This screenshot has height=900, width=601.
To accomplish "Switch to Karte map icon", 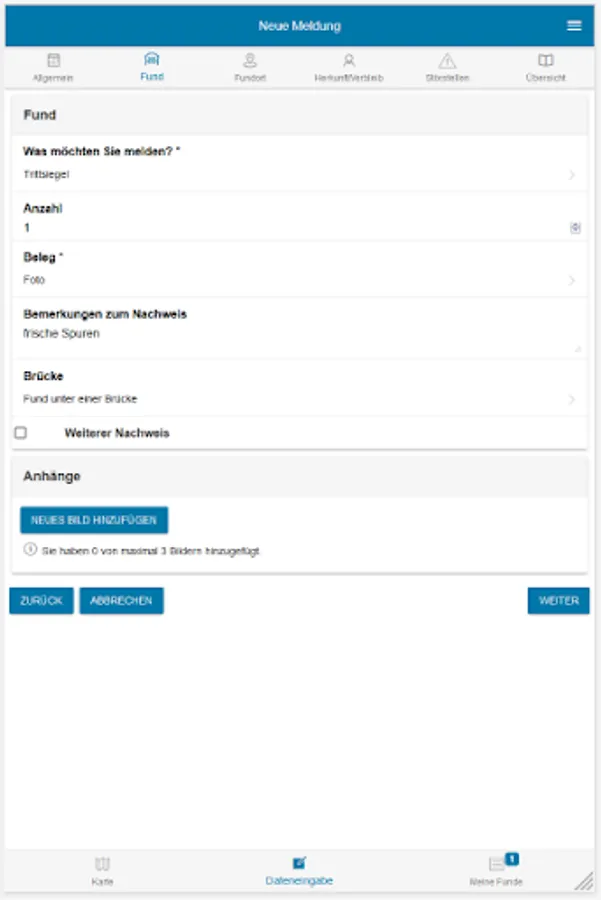I will point(102,863).
